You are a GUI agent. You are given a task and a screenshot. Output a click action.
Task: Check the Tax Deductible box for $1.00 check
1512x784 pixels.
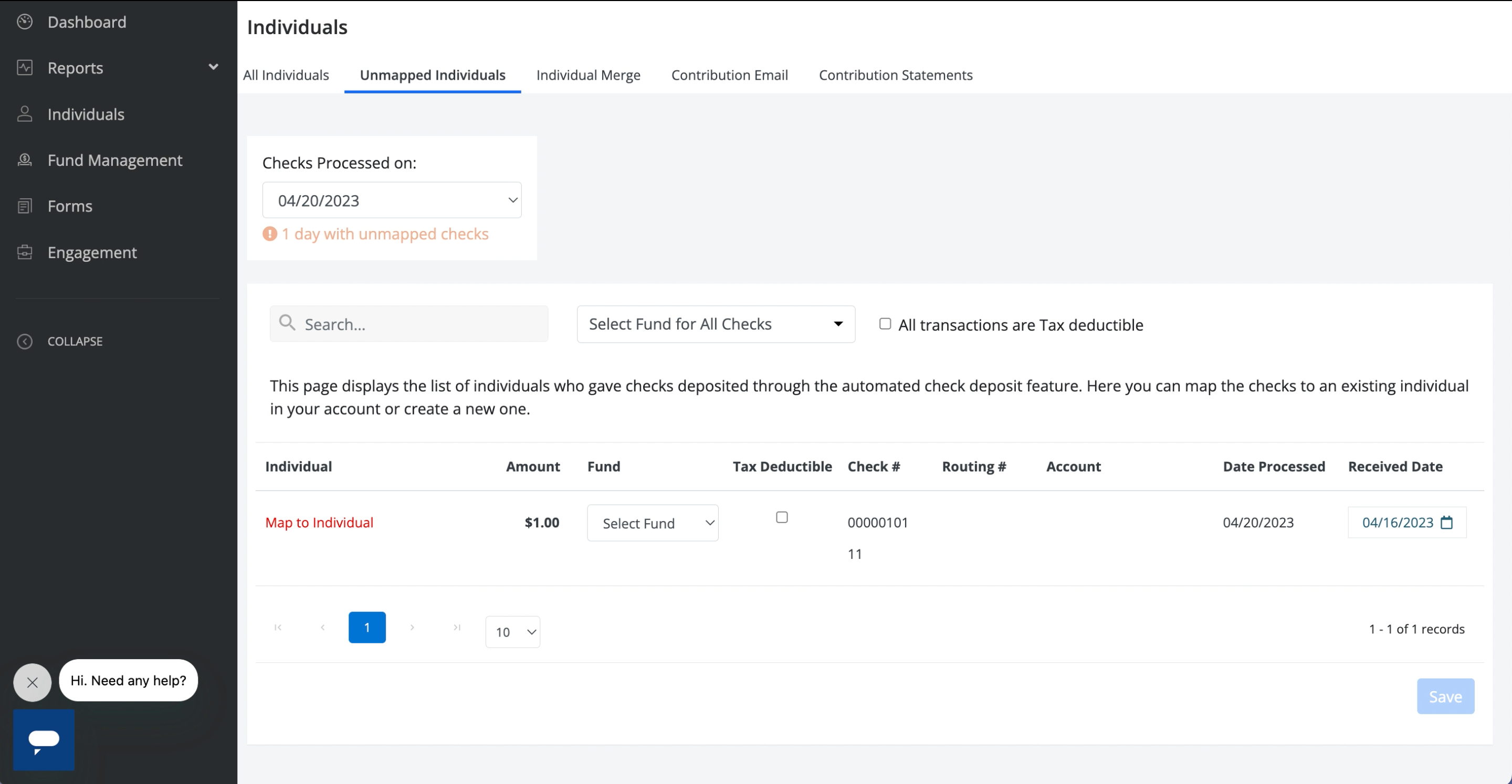782,517
